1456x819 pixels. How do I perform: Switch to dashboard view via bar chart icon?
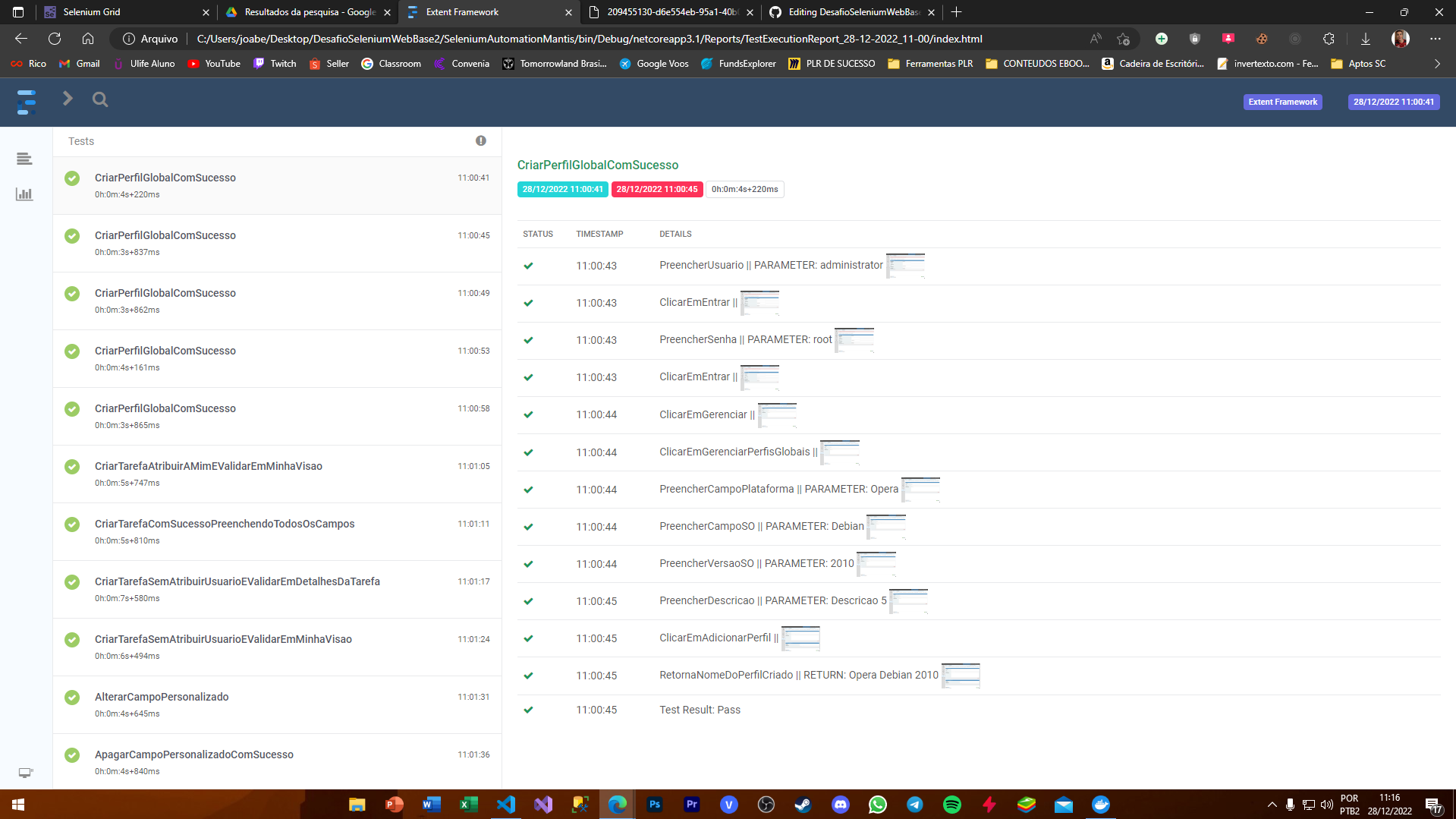pos(24,194)
